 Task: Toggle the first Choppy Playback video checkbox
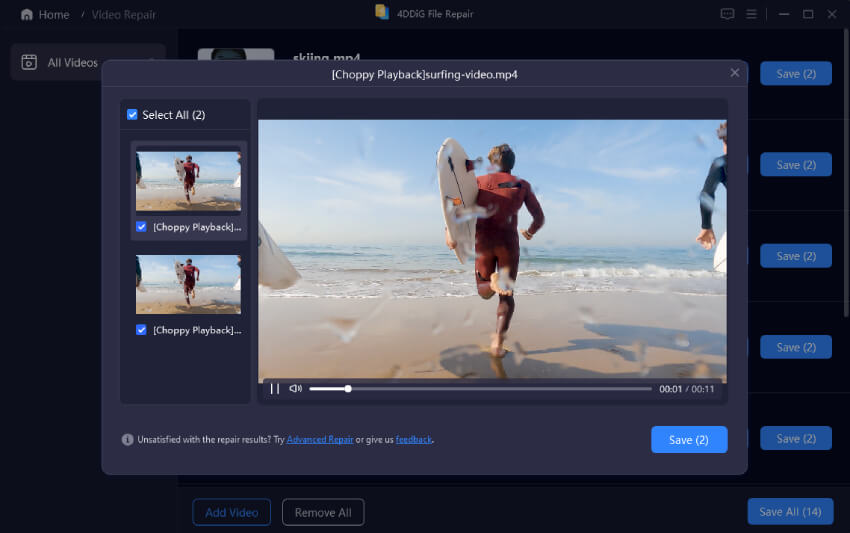click(141, 227)
